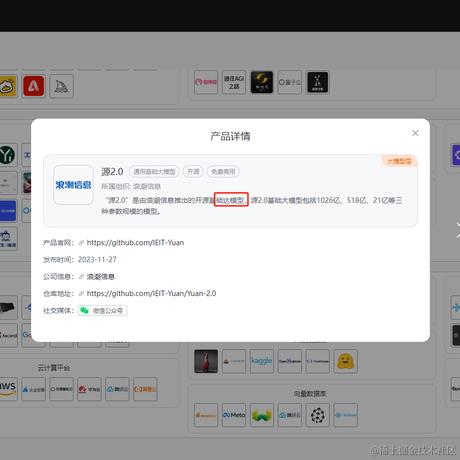Image resolution: width=460 pixels, height=460 pixels.
Task: Click the 源2.0 product title
Action: 112,172
